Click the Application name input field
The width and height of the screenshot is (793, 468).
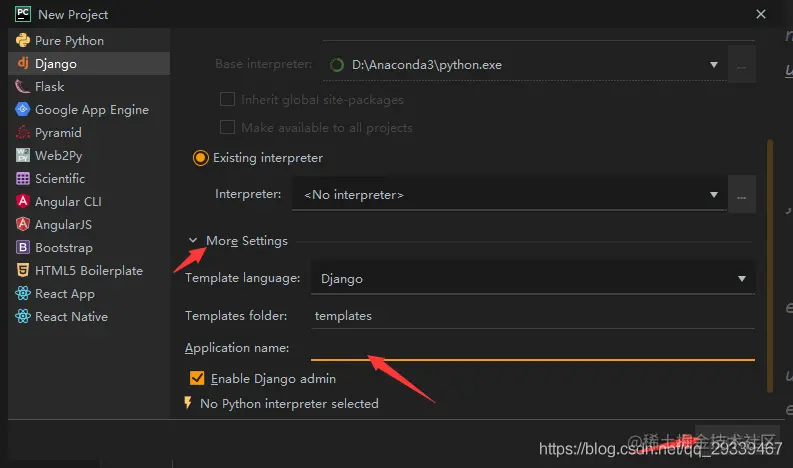(x=533, y=348)
